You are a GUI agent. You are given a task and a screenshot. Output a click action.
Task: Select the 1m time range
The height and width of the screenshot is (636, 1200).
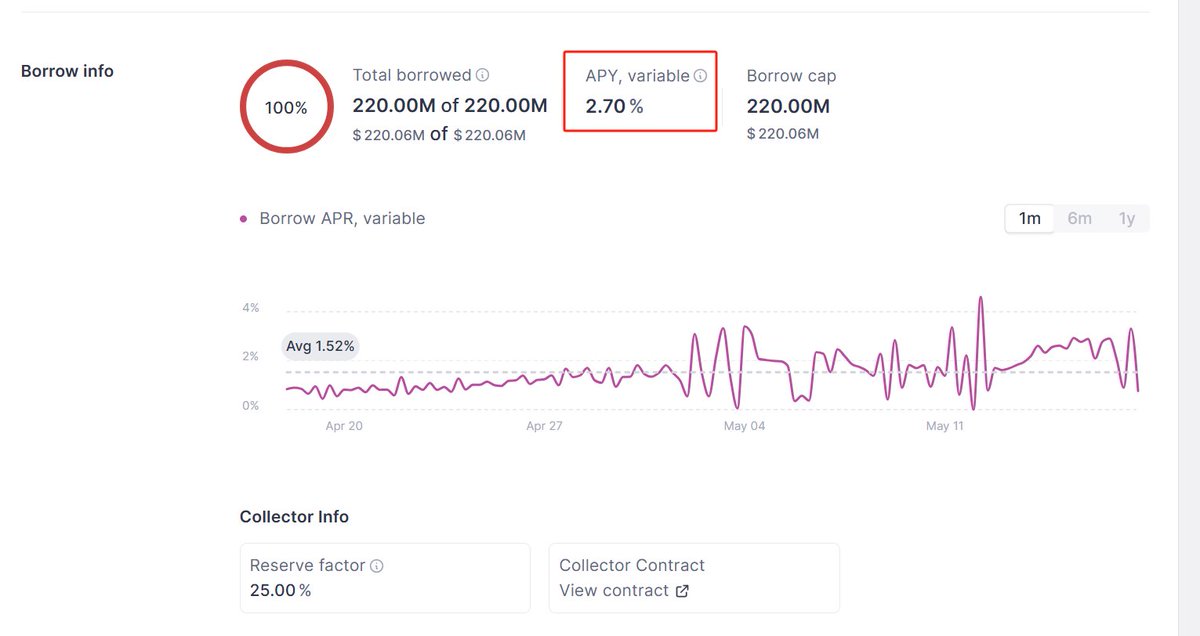click(x=1029, y=218)
